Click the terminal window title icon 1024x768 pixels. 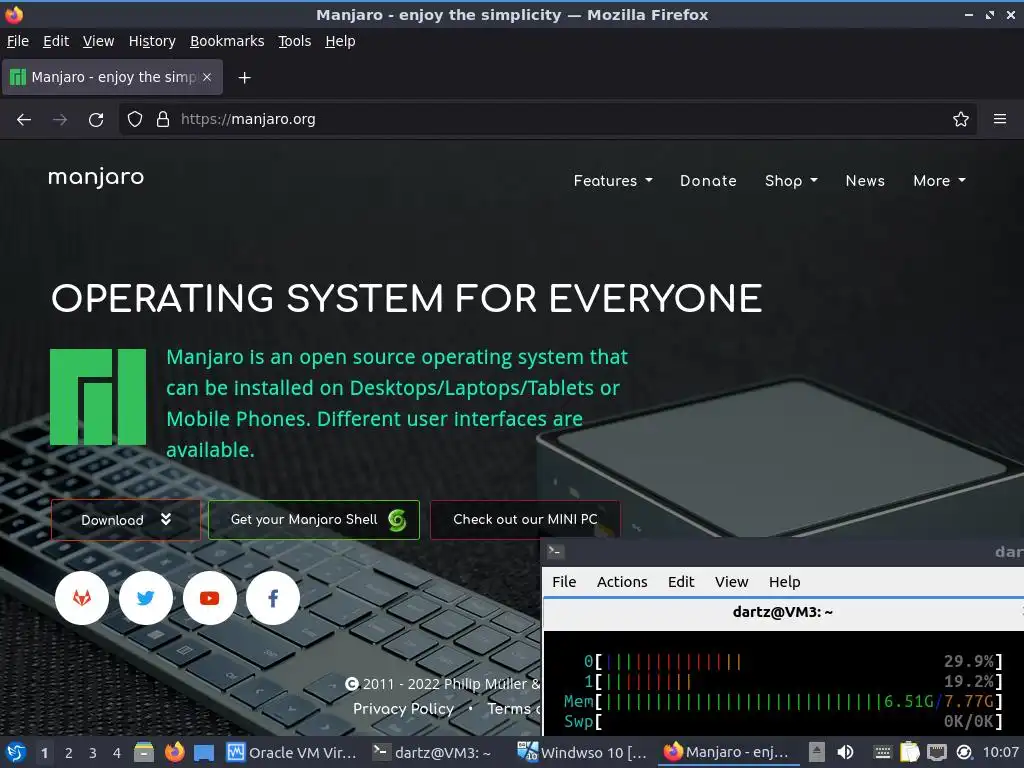pos(555,552)
